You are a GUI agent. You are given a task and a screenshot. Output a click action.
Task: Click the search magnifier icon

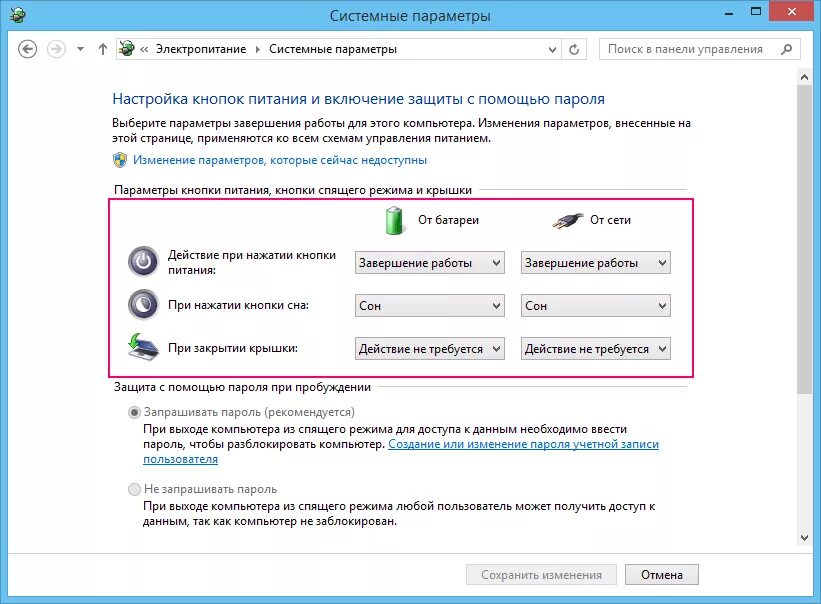click(786, 49)
